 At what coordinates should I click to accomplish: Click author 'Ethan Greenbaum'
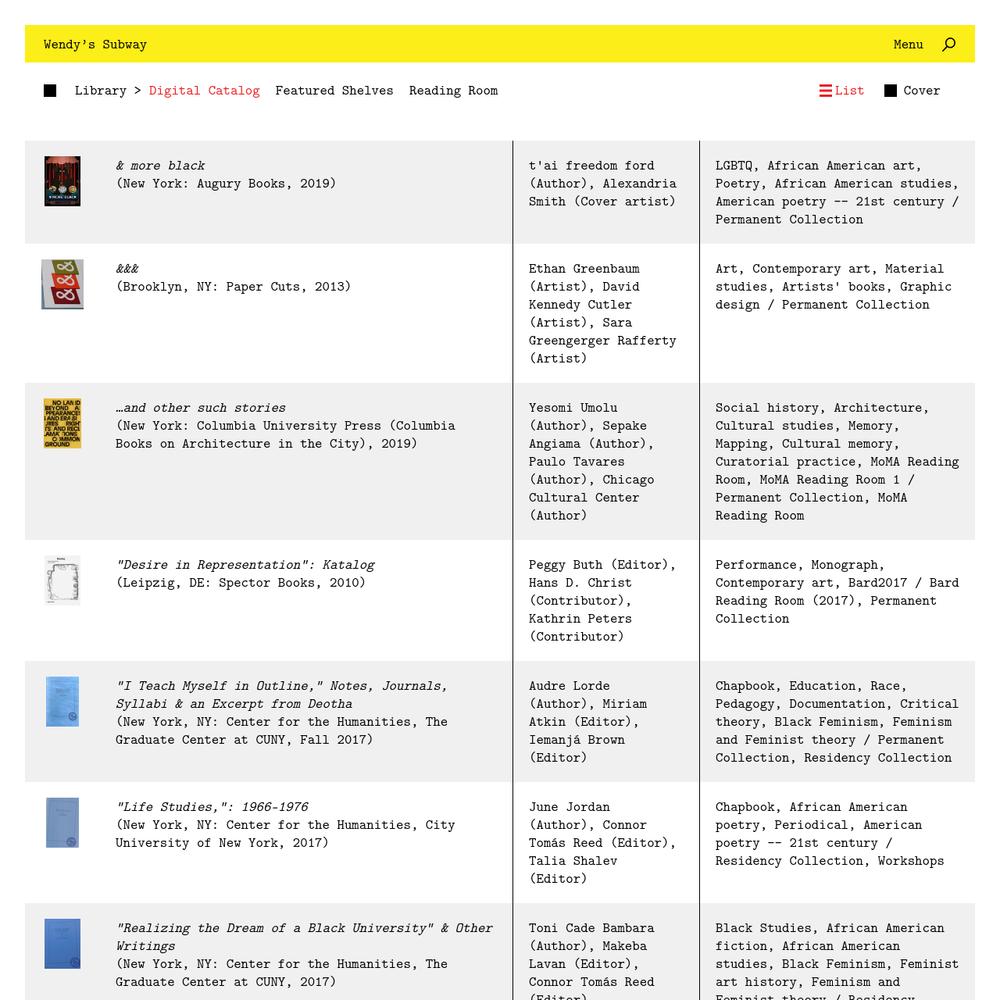click(x=584, y=268)
